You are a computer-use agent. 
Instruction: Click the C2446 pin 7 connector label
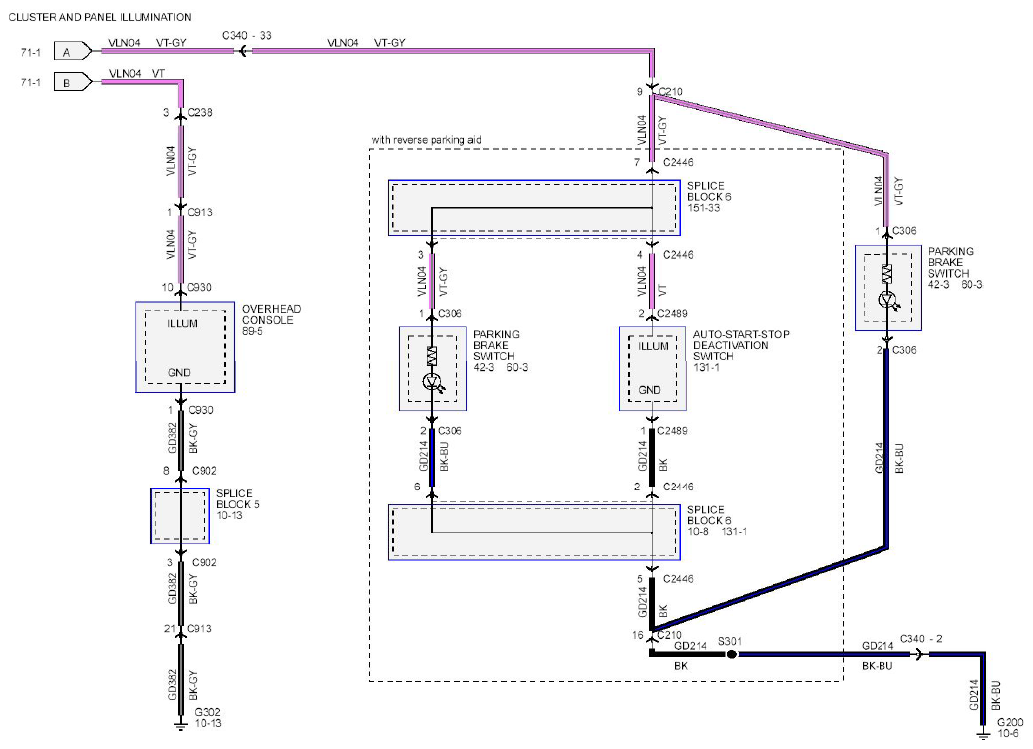coord(679,162)
